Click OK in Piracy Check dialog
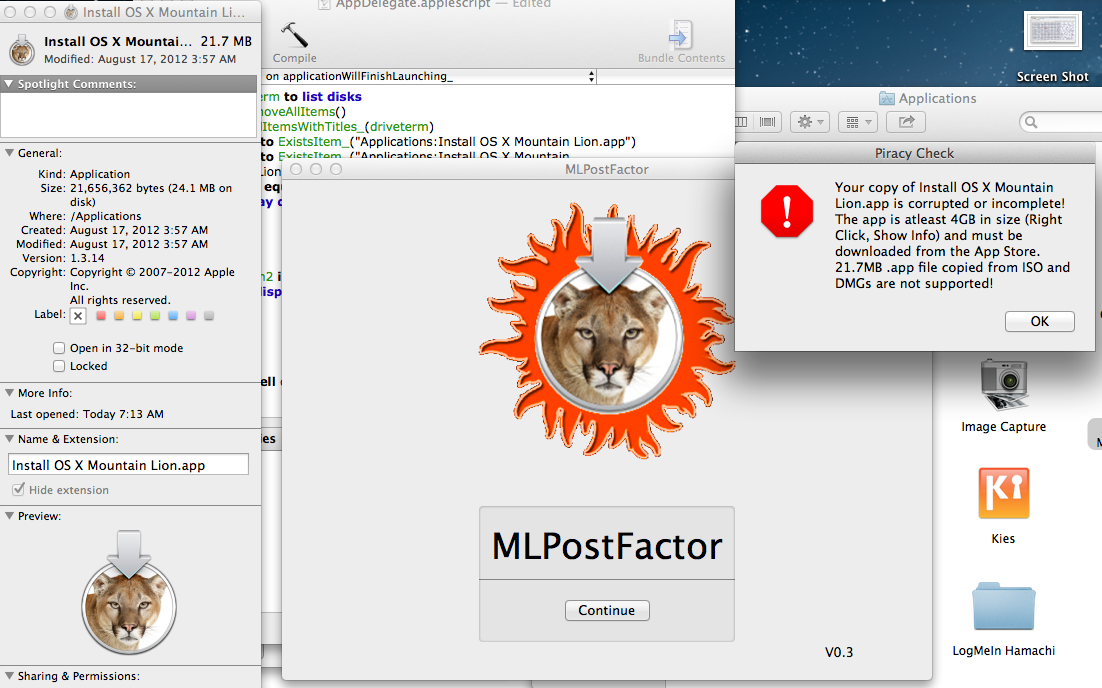This screenshot has height=688, width=1102. (1039, 321)
